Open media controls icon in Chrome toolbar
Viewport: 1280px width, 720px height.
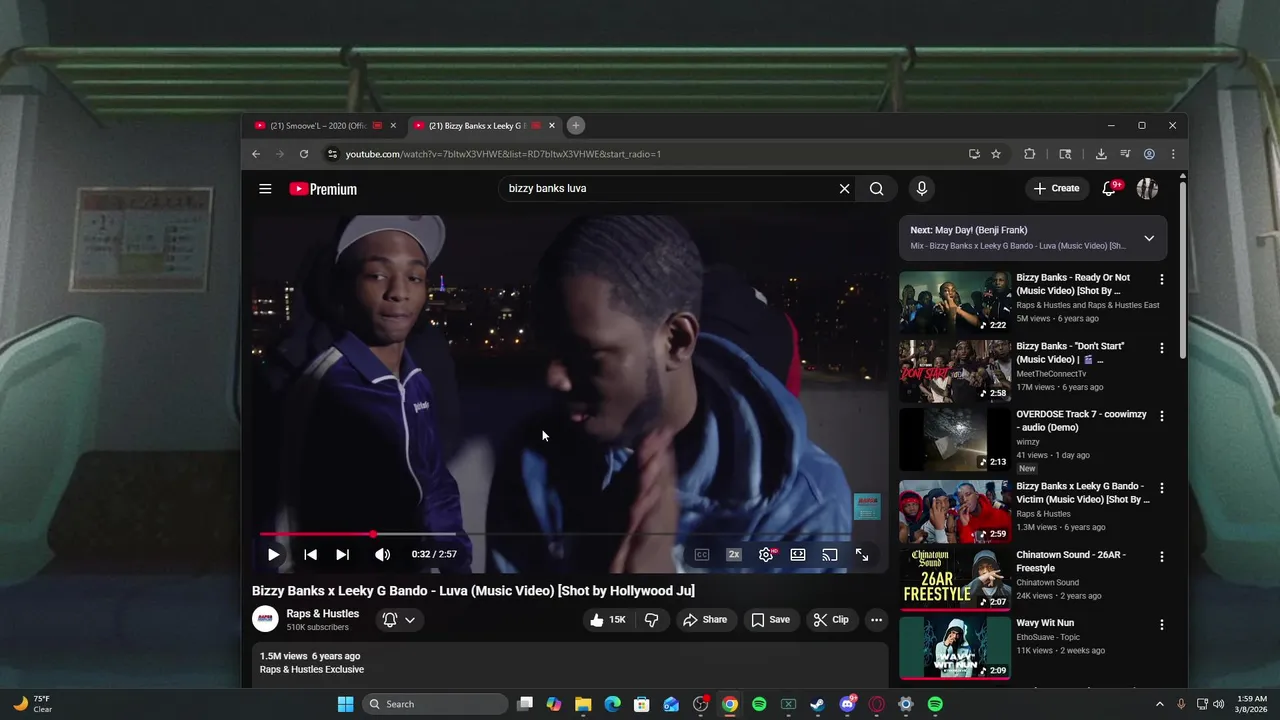[1125, 154]
